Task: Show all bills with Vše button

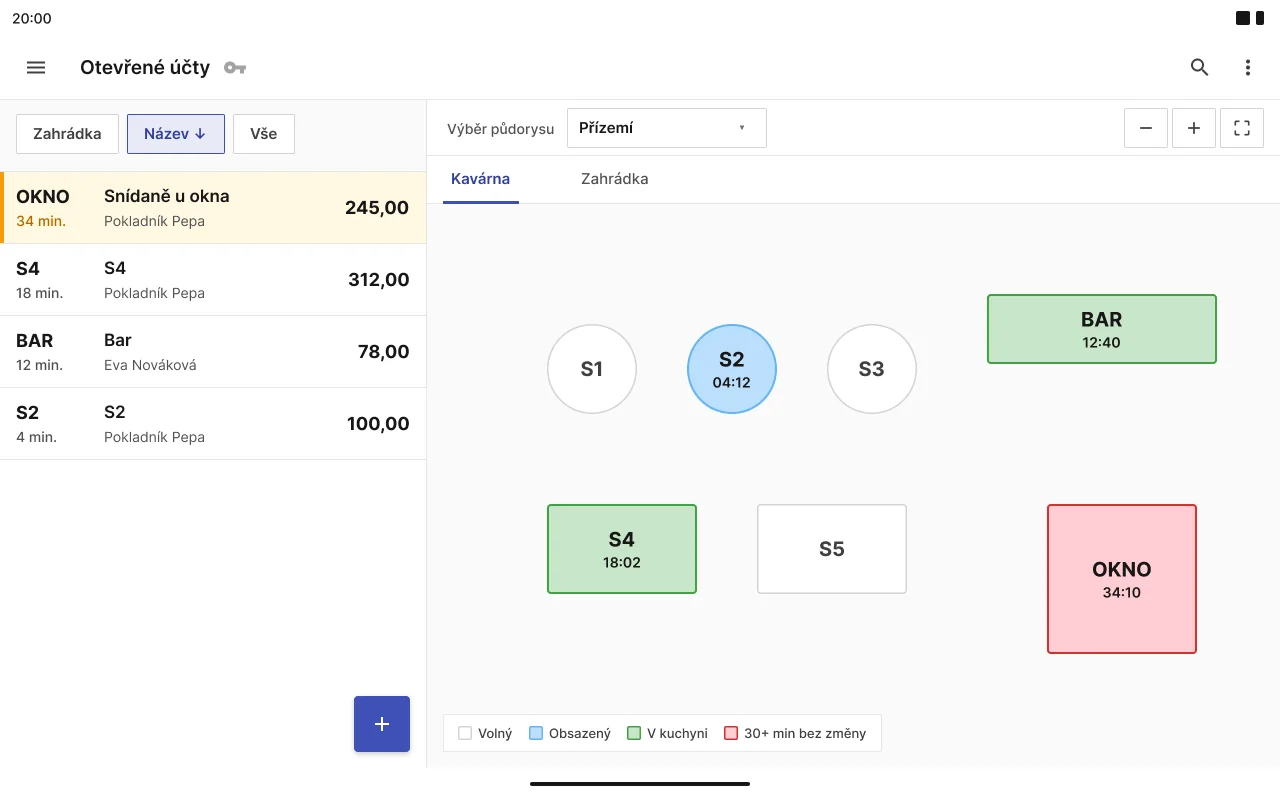Action: coord(264,134)
